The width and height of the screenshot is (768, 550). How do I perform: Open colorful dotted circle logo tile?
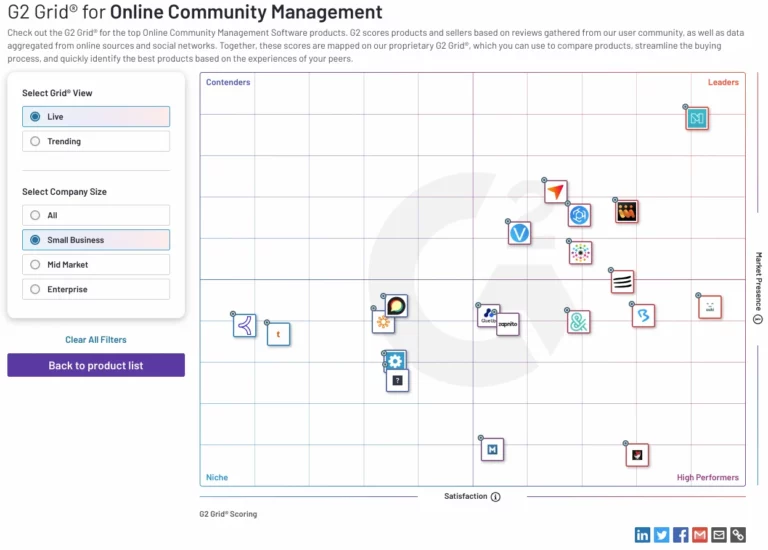point(580,253)
